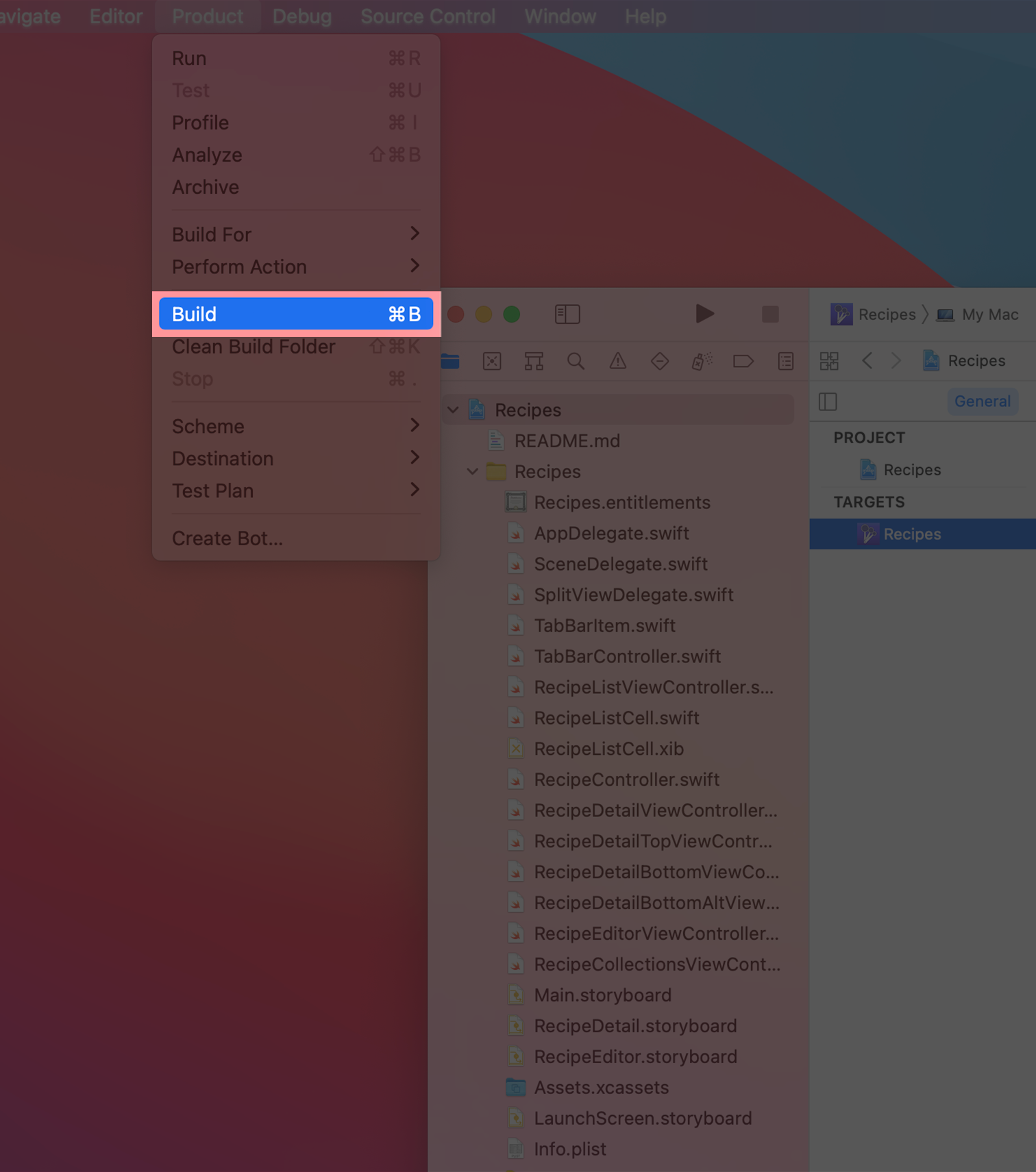Open the Test navigator diamond icon
The width and height of the screenshot is (1036, 1172).
click(x=659, y=361)
